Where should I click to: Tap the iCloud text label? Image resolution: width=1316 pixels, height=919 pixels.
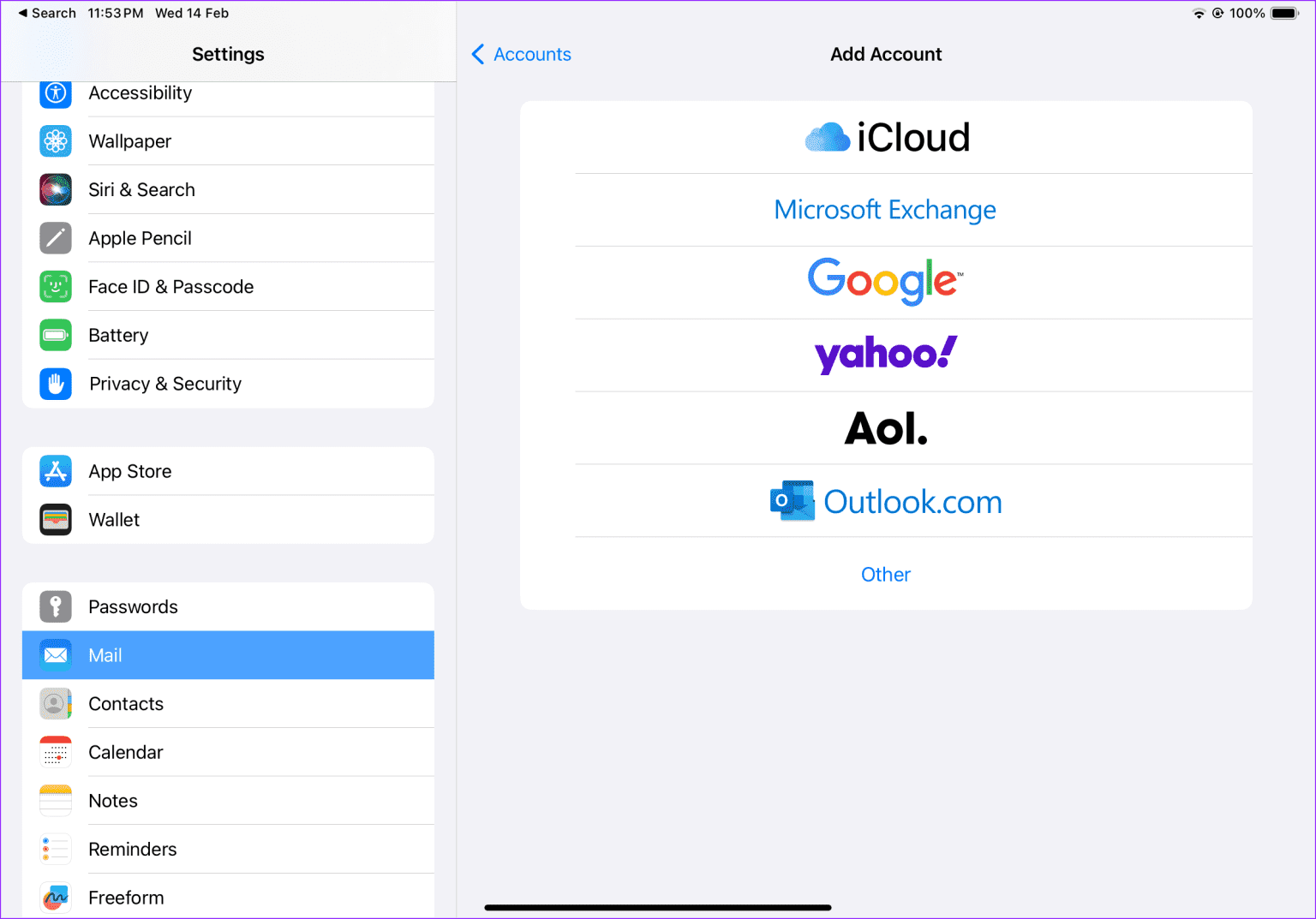point(913,137)
